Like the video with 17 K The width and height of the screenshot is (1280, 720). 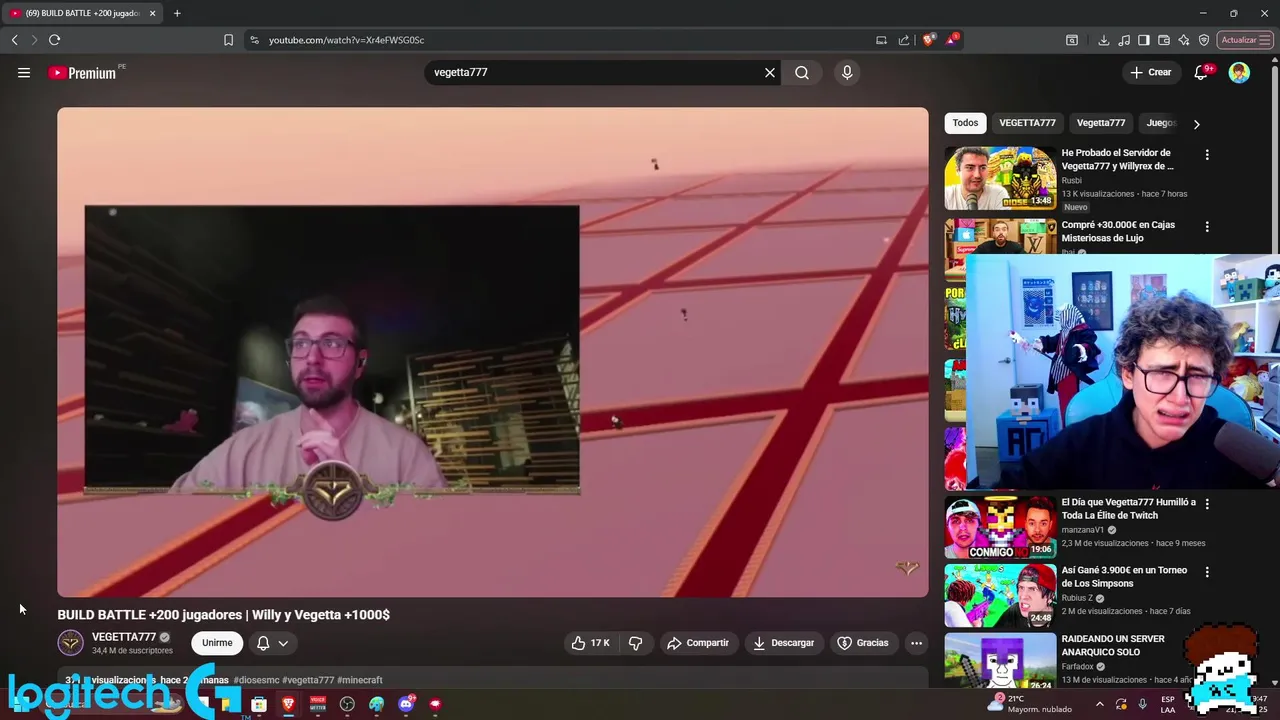(x=590, y=643)
